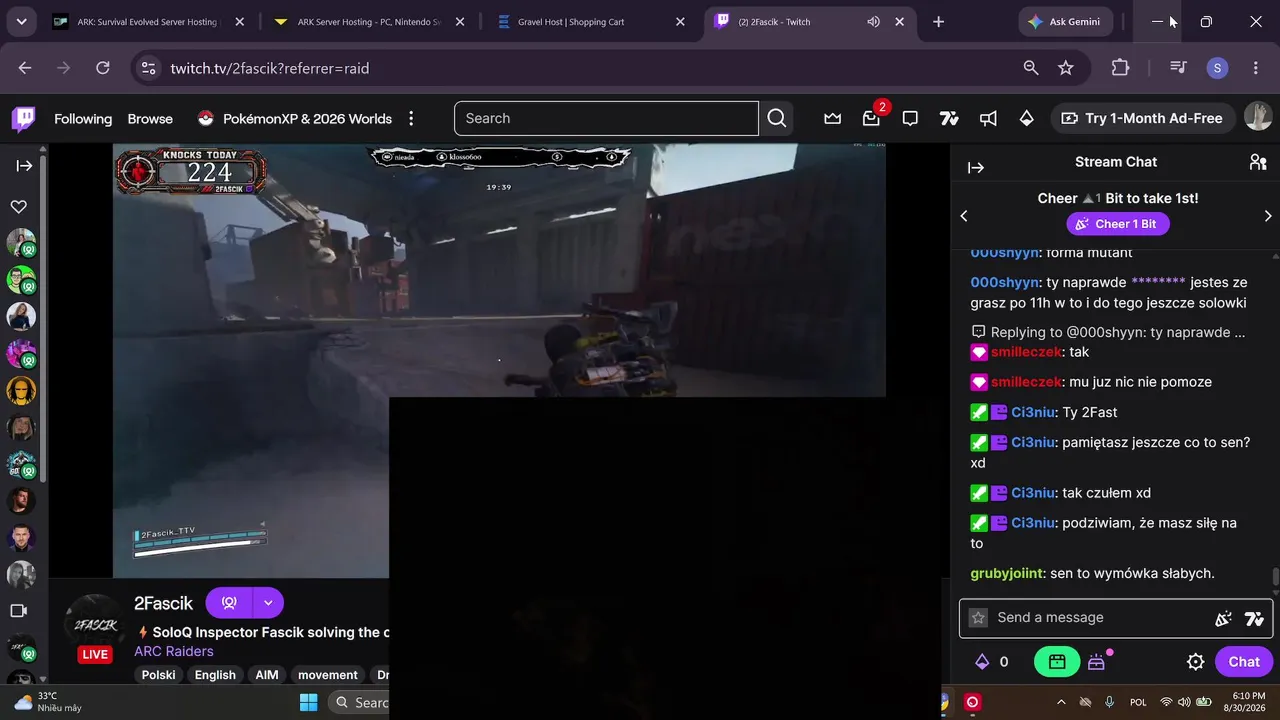Screen dimensions: 1280x720
Task: Toggle the purple raid follow button beside 2Fascik
Action: click(x=229, y=603)
